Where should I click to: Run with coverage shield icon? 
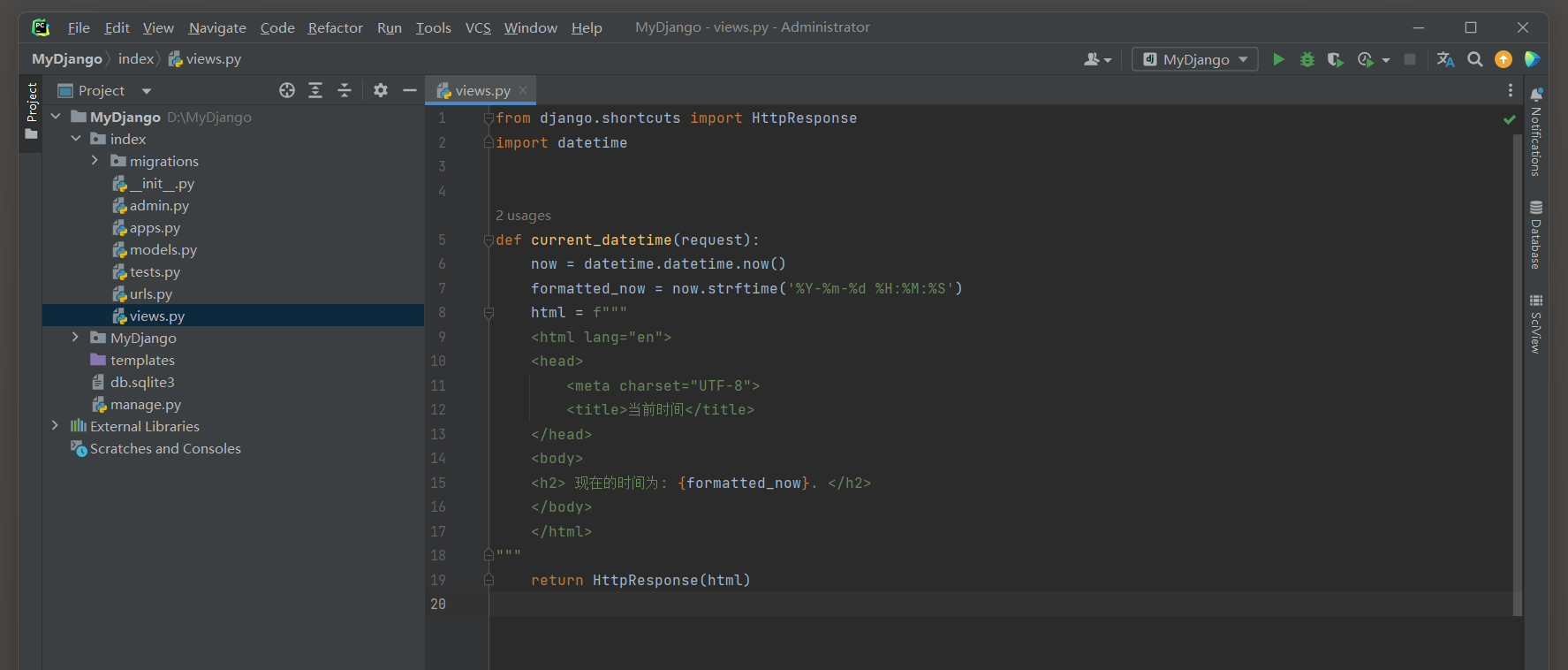[1335, 59]
